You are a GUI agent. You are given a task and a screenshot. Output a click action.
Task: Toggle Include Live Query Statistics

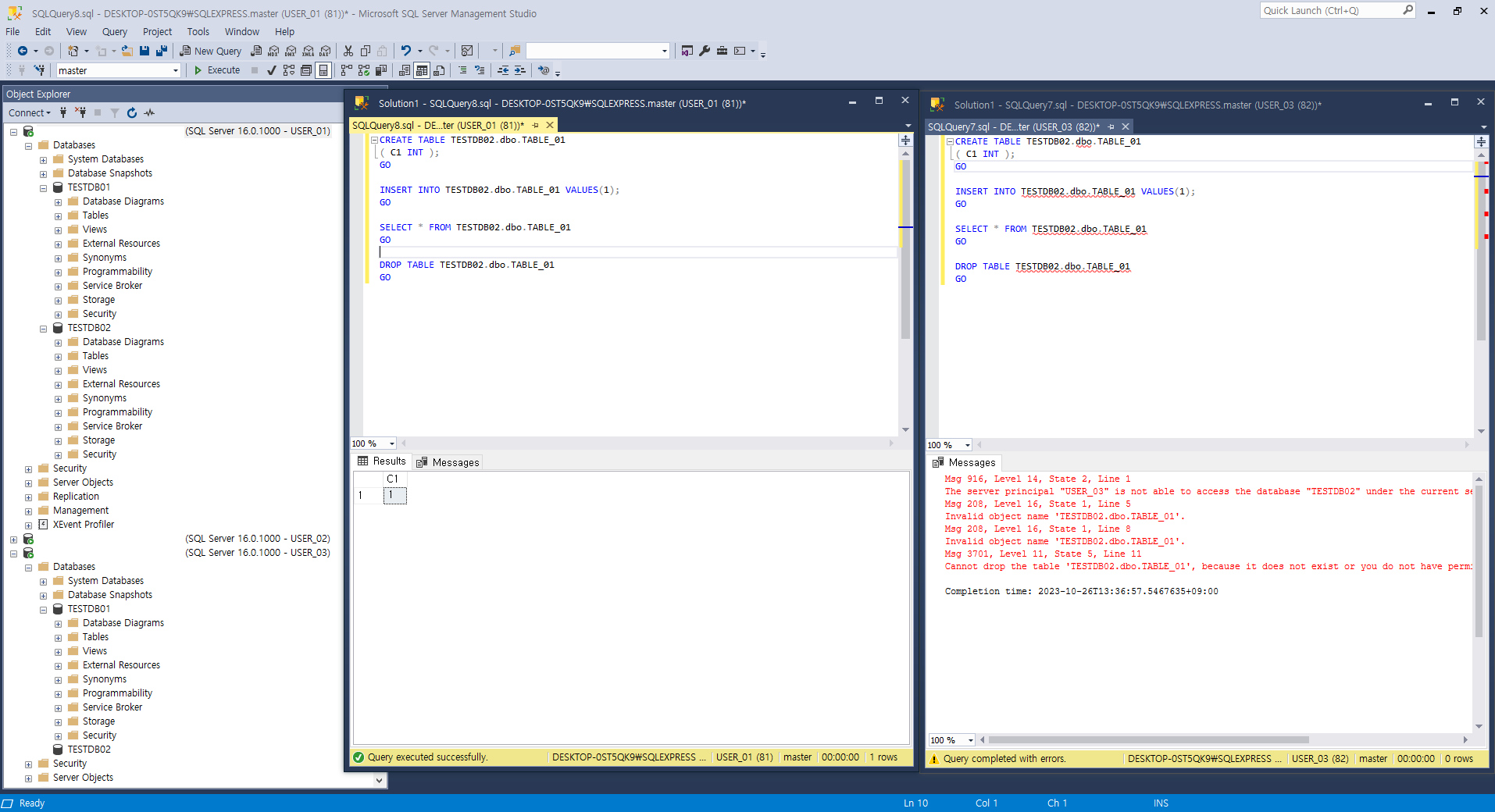364,70
